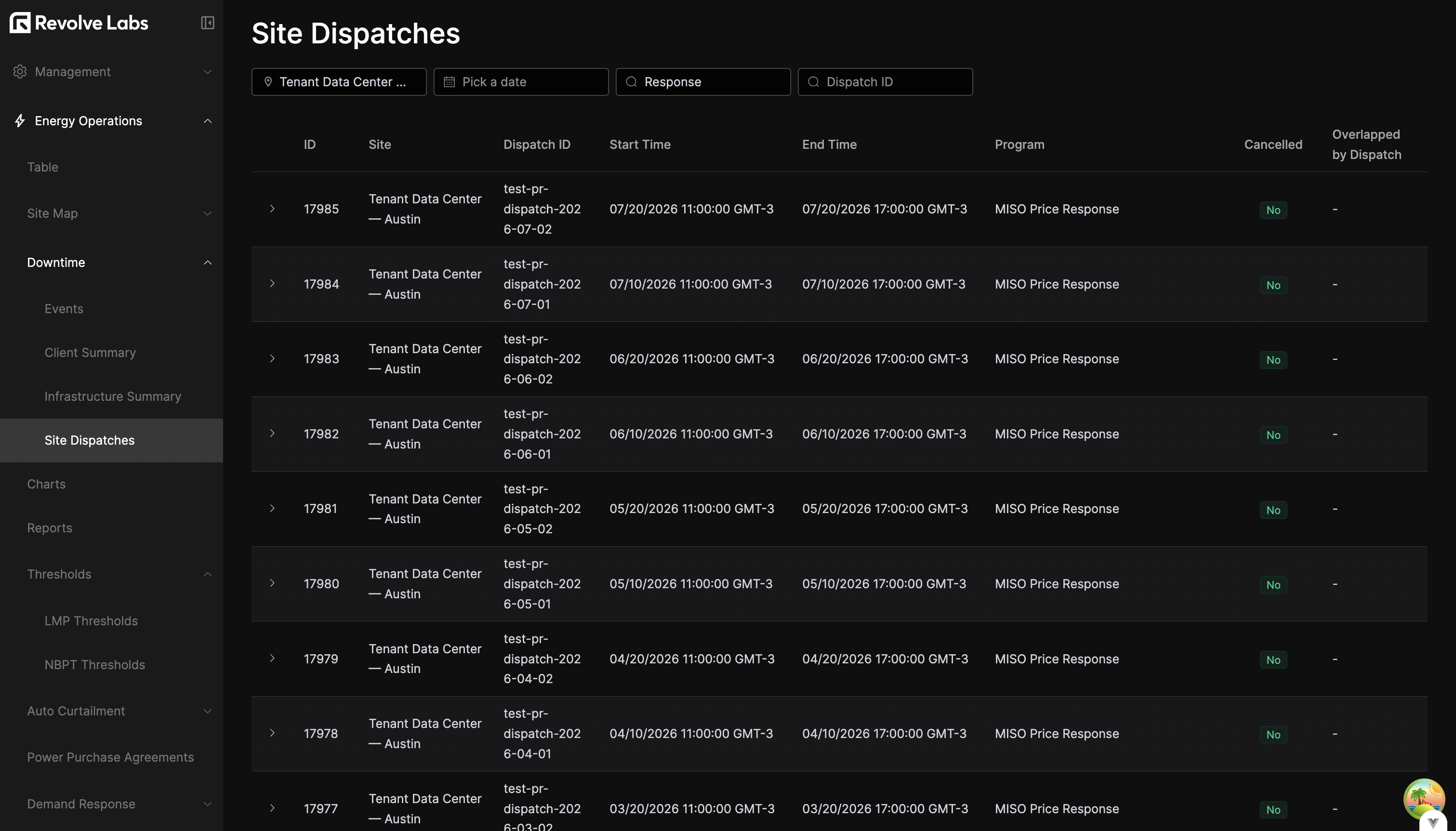
Task: Expand row details for dispatch 17978
Action: tap(272, 733)
